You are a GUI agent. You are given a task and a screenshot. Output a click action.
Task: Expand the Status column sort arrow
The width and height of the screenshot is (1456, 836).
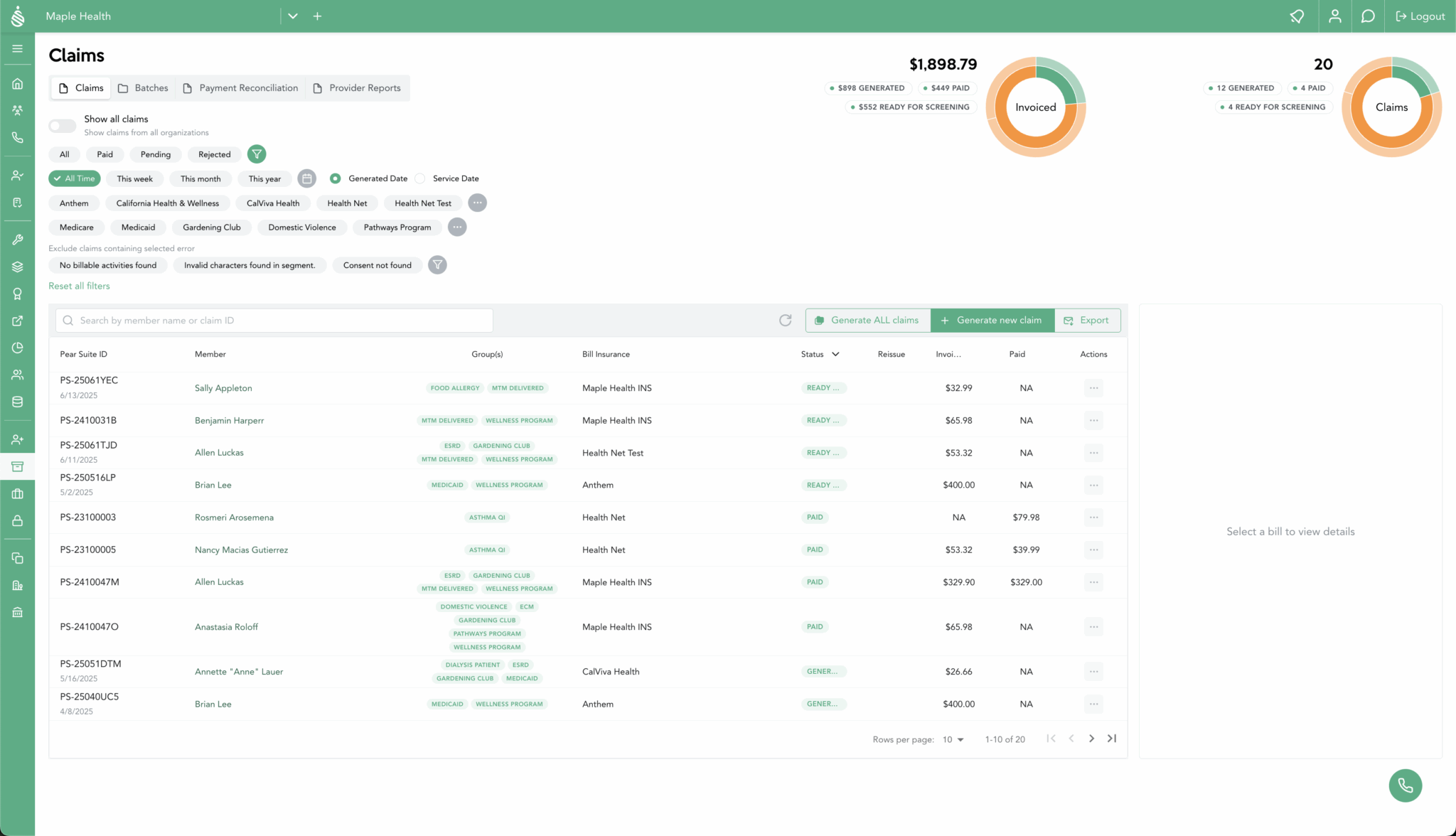[x=835, y=354]
